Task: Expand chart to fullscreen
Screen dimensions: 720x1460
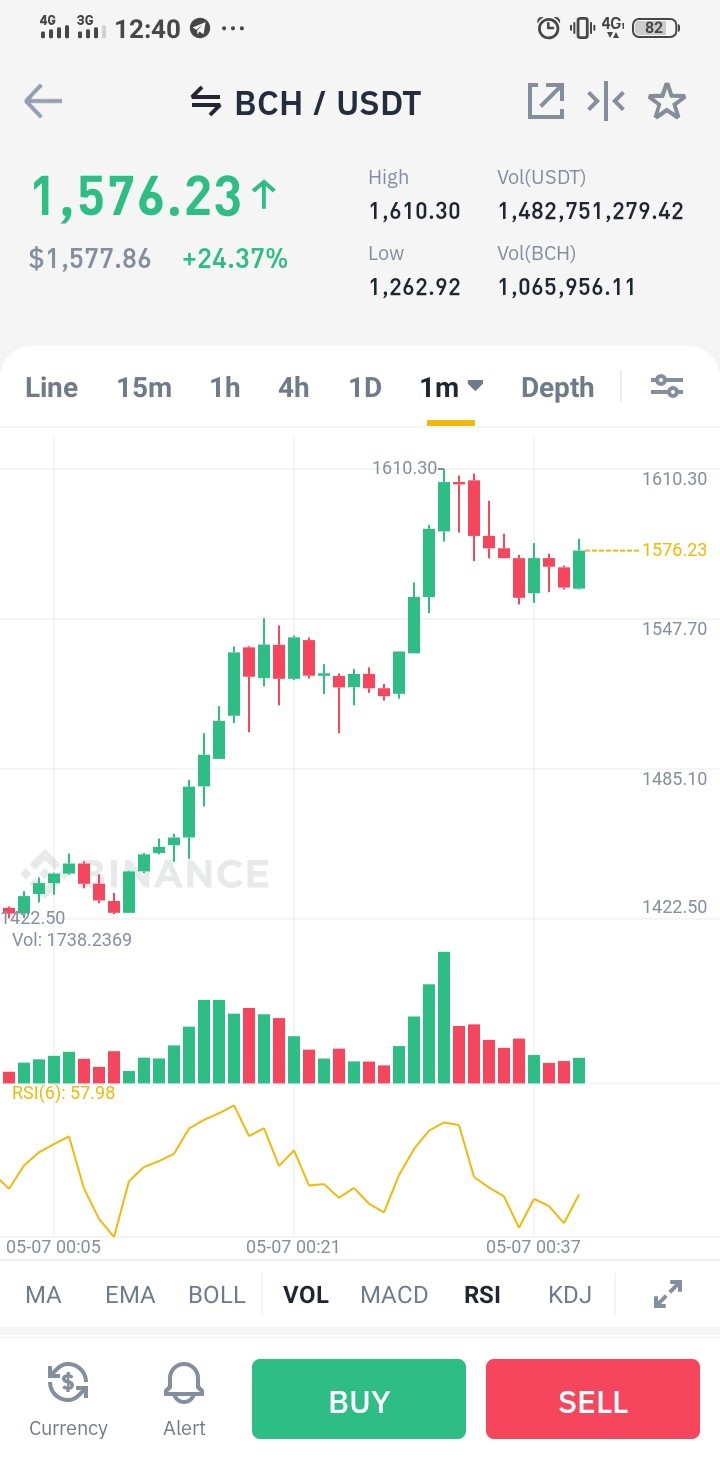Action: (667, 1294)
